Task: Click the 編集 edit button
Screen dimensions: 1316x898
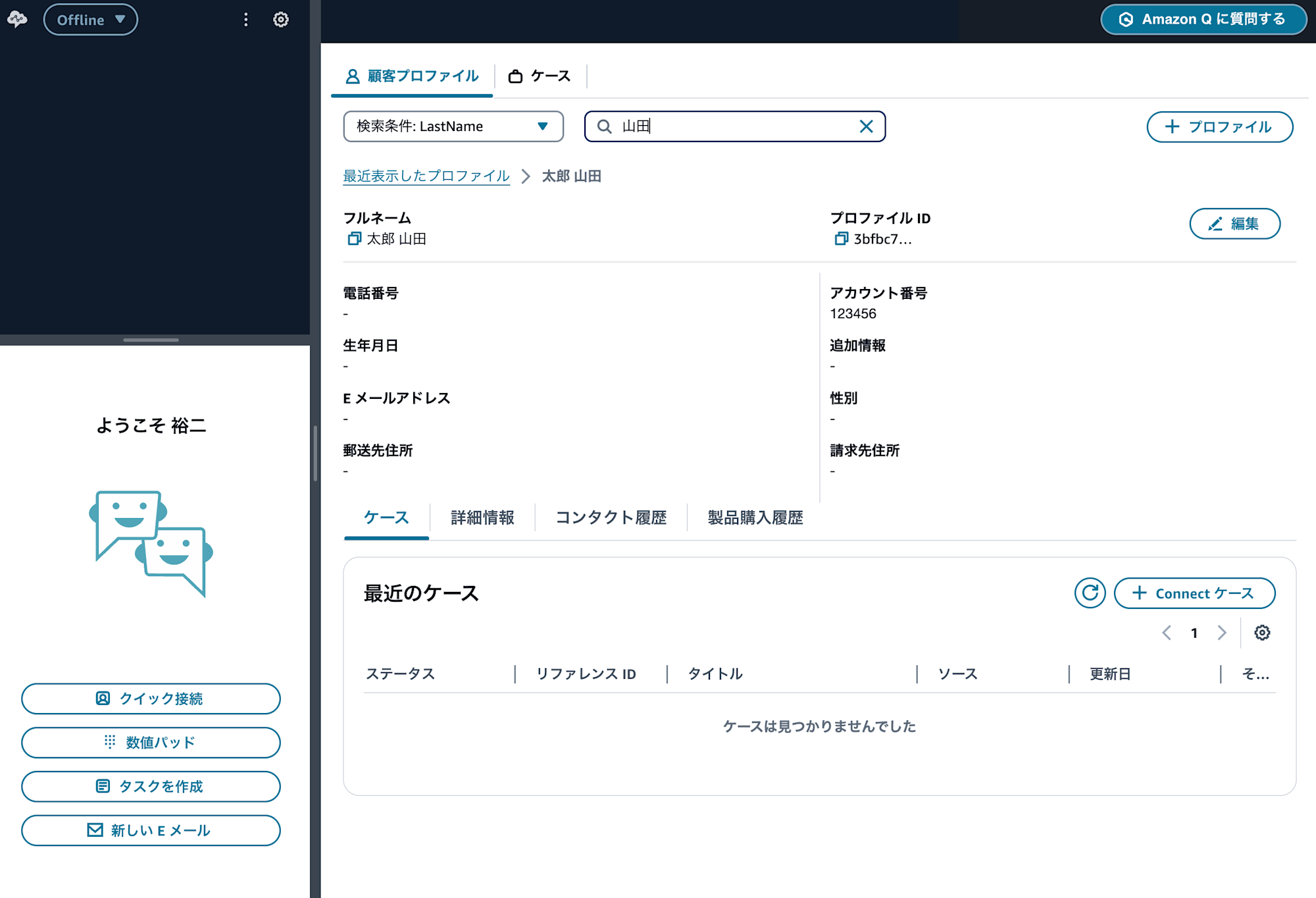Action: [1234, 224]
